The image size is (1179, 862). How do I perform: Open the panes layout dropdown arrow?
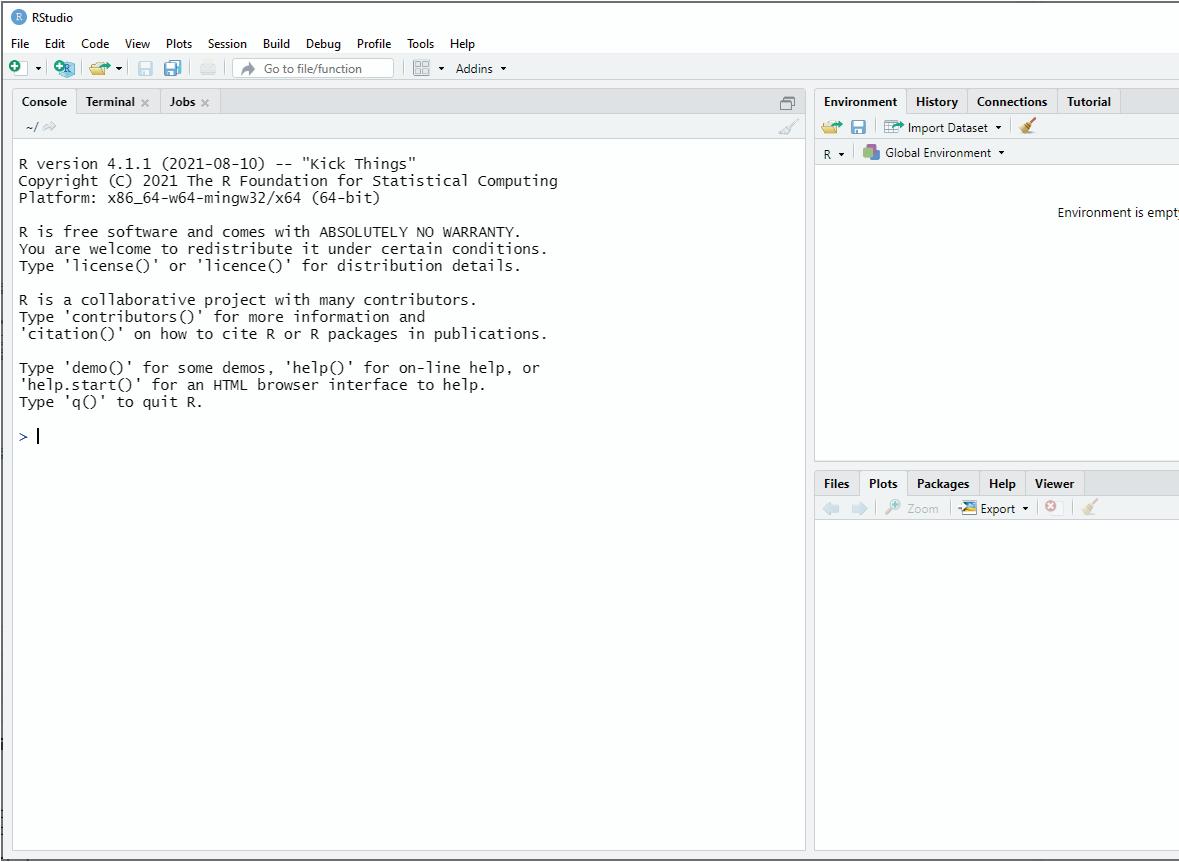(x=441, y=68)
